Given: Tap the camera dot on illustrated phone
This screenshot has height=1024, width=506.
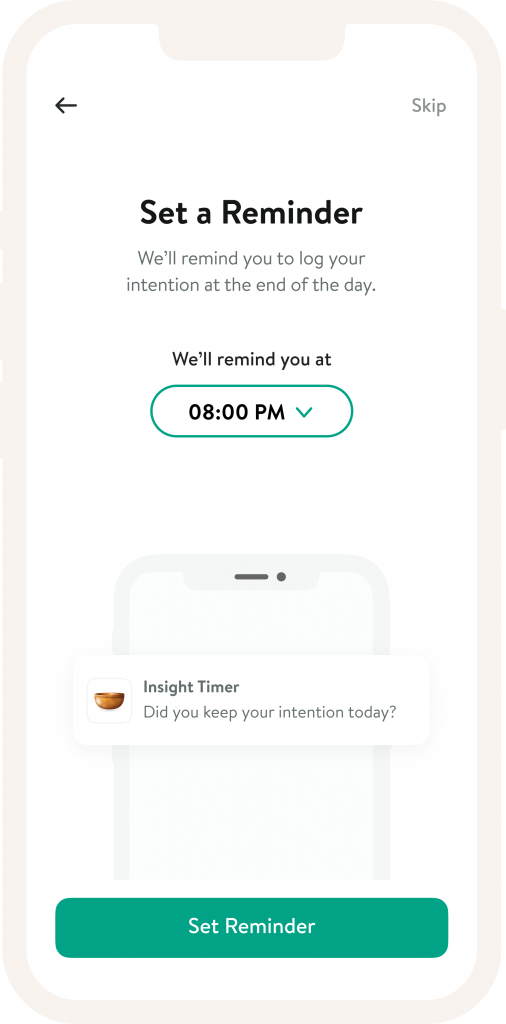Looking at the screenshot, I should [281, 577].
